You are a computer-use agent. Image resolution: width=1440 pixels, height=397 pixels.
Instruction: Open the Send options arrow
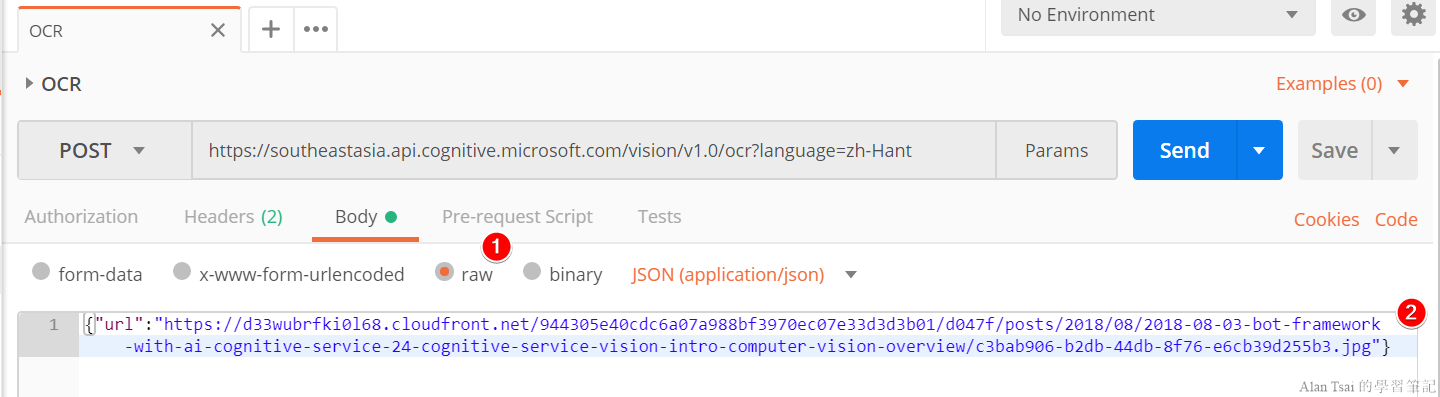coord(1260,151)
